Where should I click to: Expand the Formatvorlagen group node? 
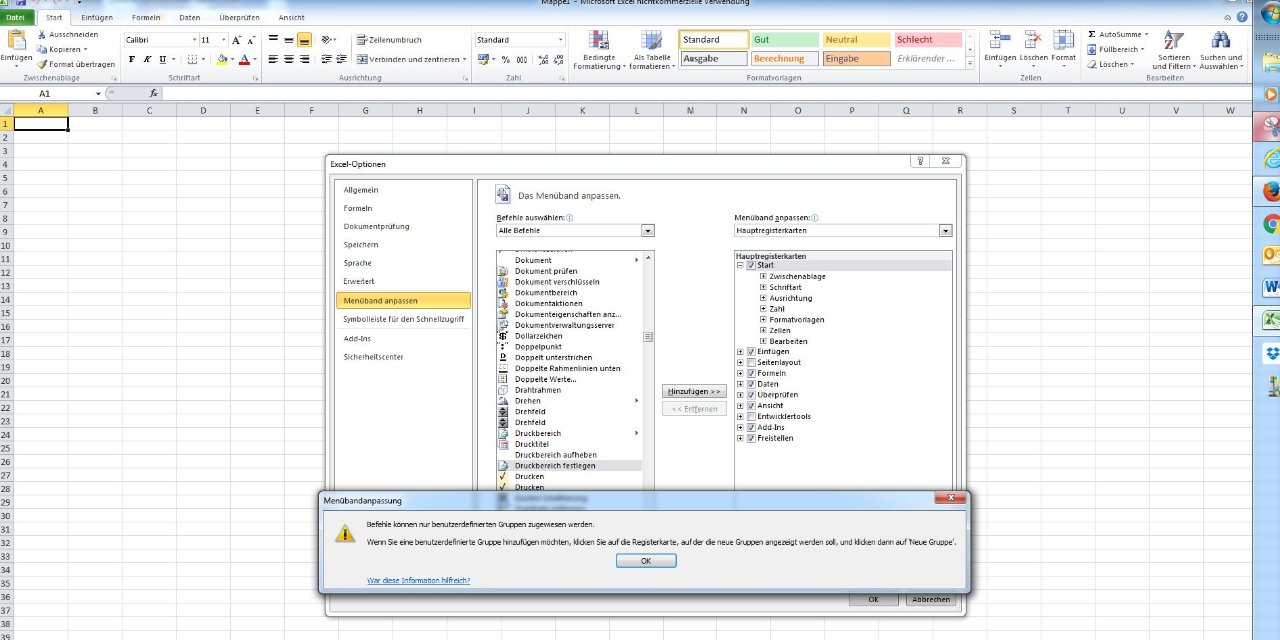click(x=763, y=319)
